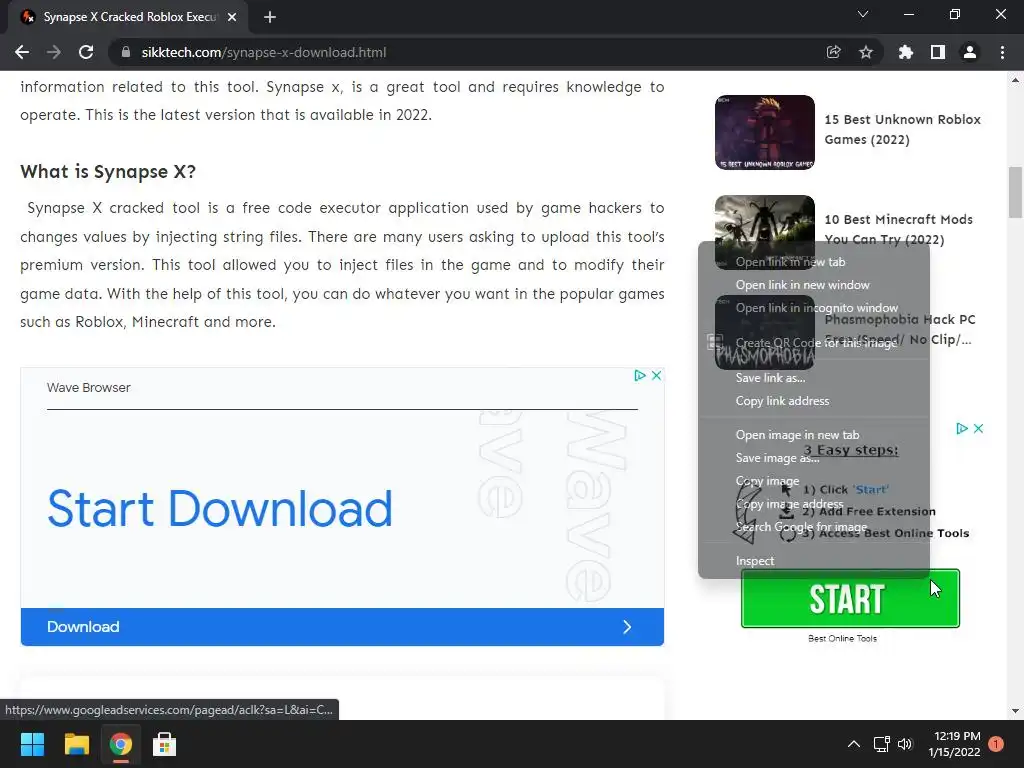Click the AdChoices icon on sidebar ad

[962, 428]
